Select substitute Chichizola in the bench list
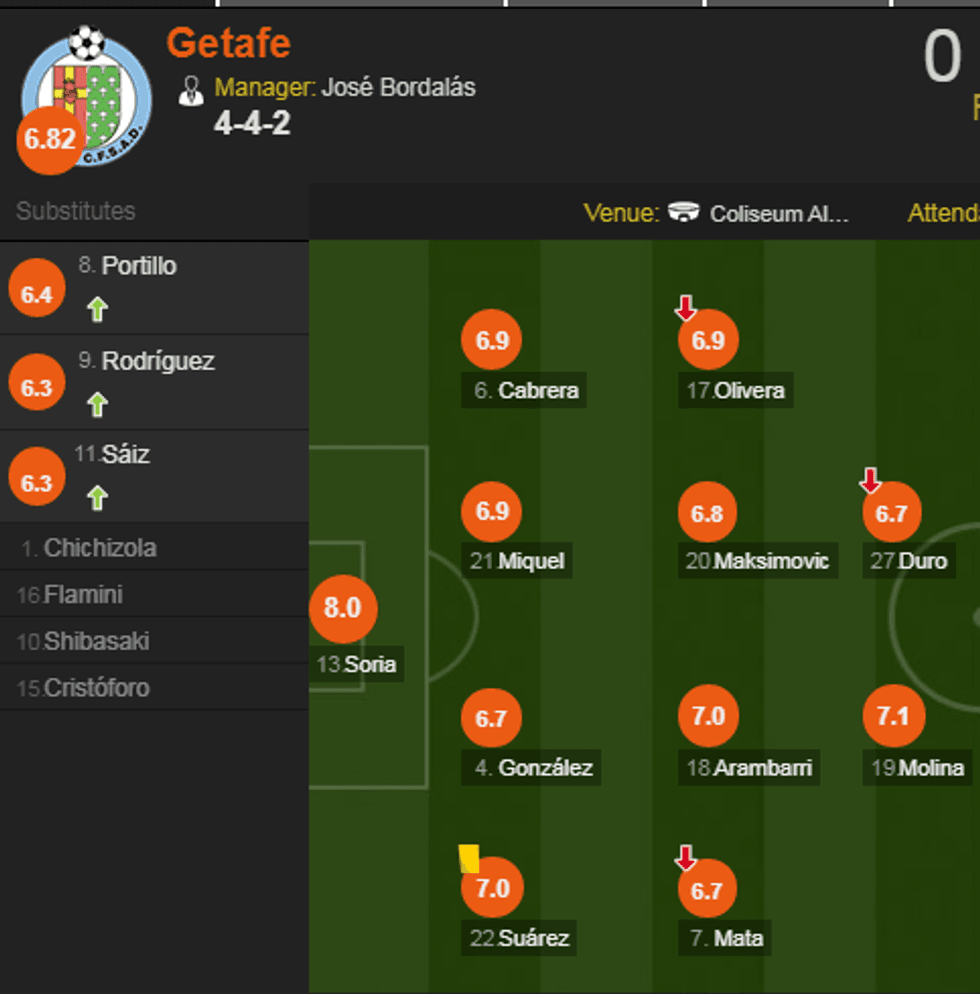 tap(100, 548)
